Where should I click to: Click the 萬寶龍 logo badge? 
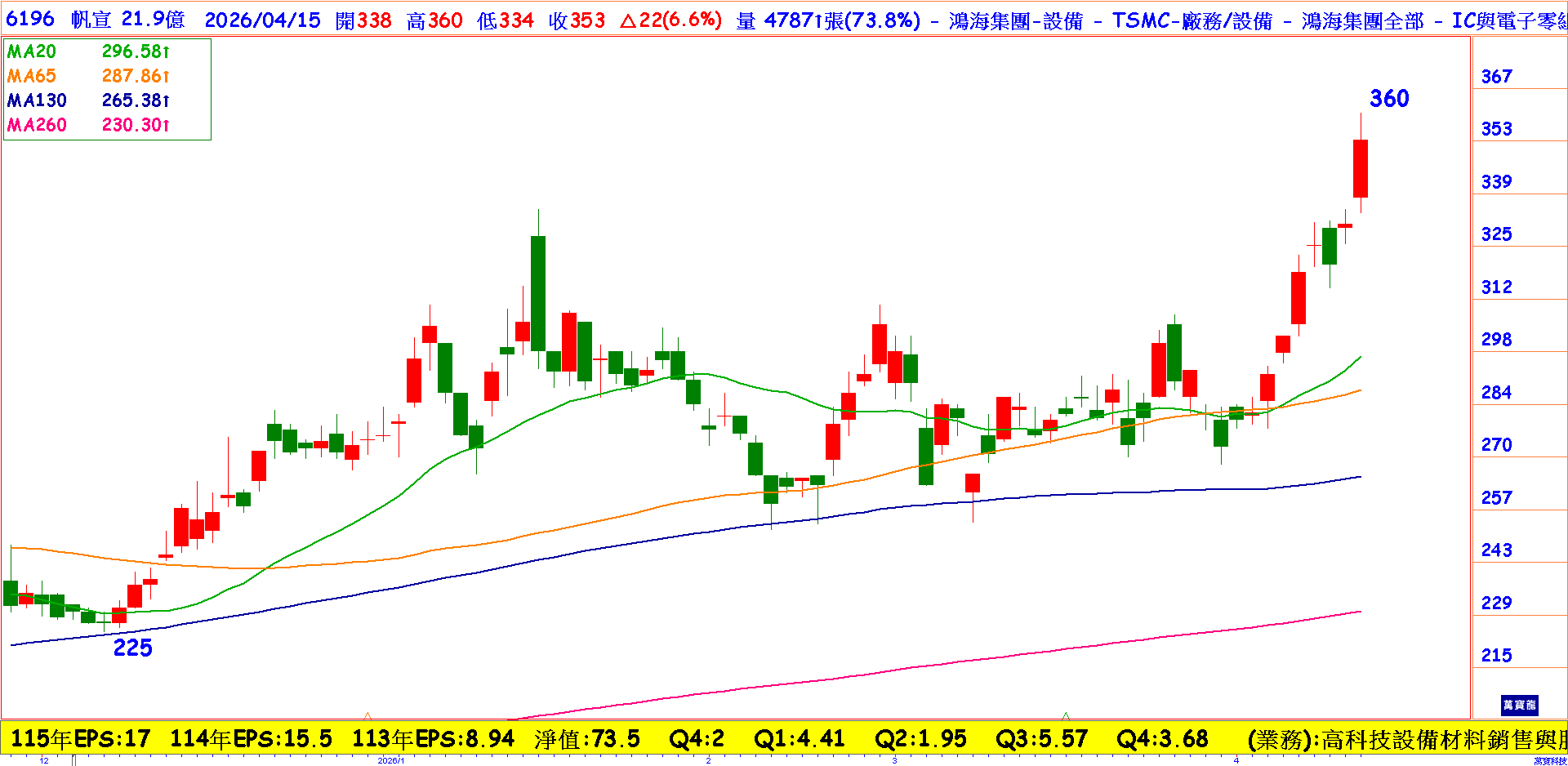point(1519,705)
